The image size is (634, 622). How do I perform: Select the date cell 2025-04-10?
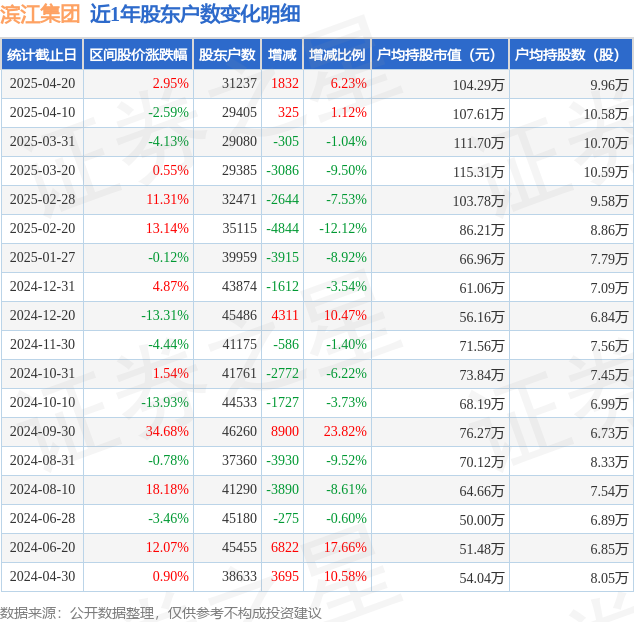coord(42,112)
